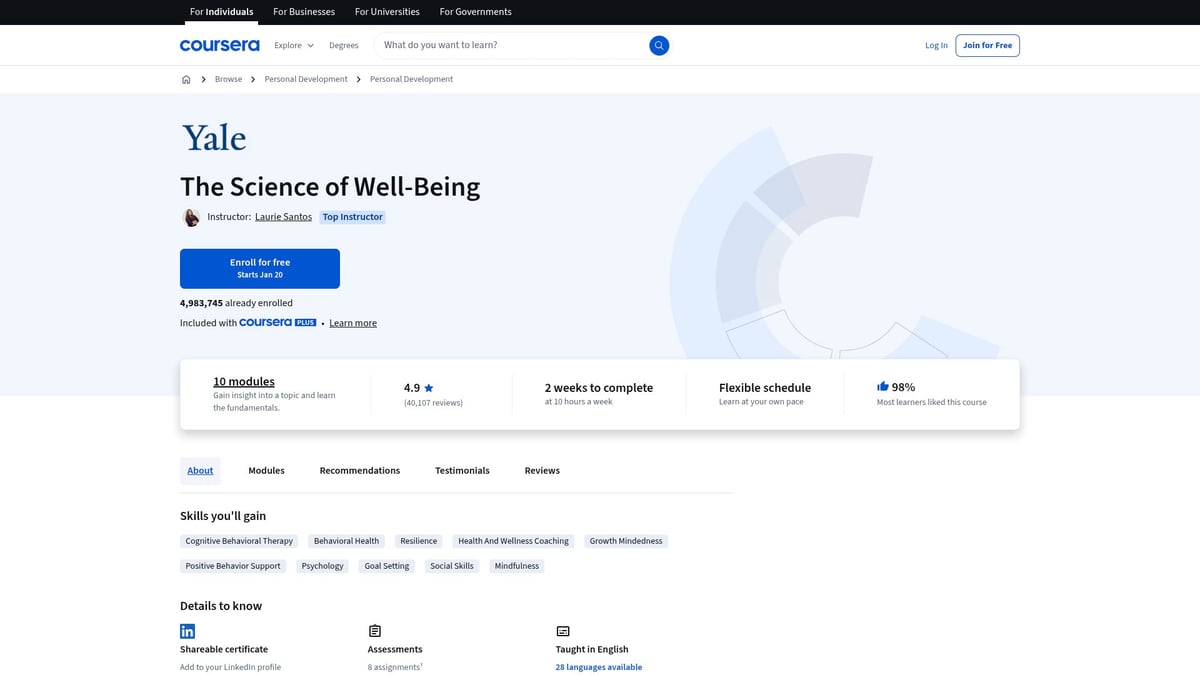Click the home icon in the breadcrumb
The width and height of the screenshot is (1200, 675).
tap(186, 78)
